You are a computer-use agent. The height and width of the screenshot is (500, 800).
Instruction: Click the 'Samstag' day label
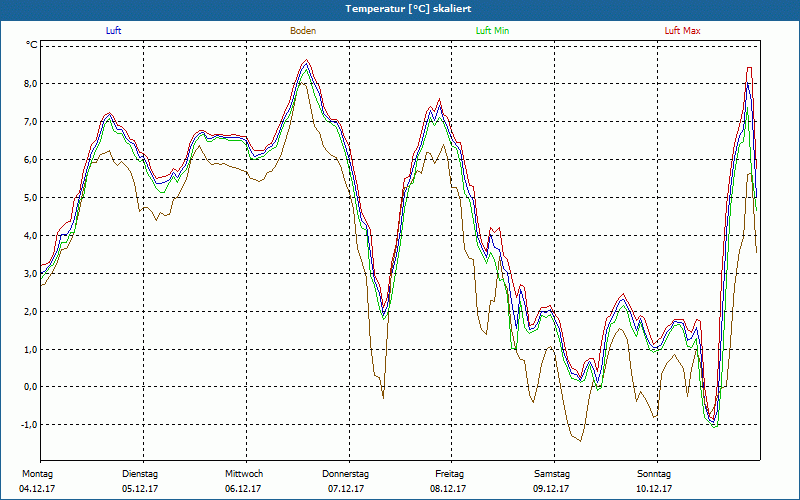[x=552, y=474]
